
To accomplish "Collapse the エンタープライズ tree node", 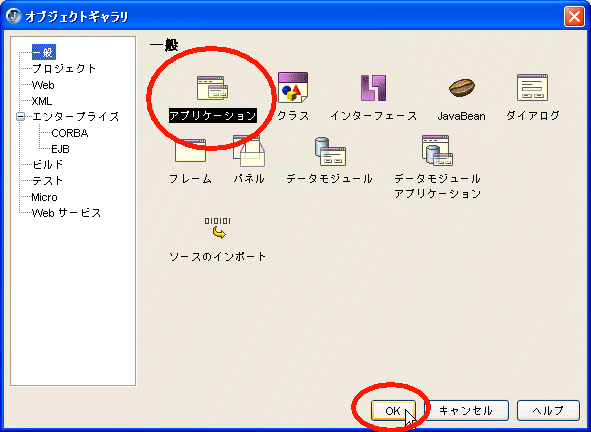I will (x=21, y=116).
